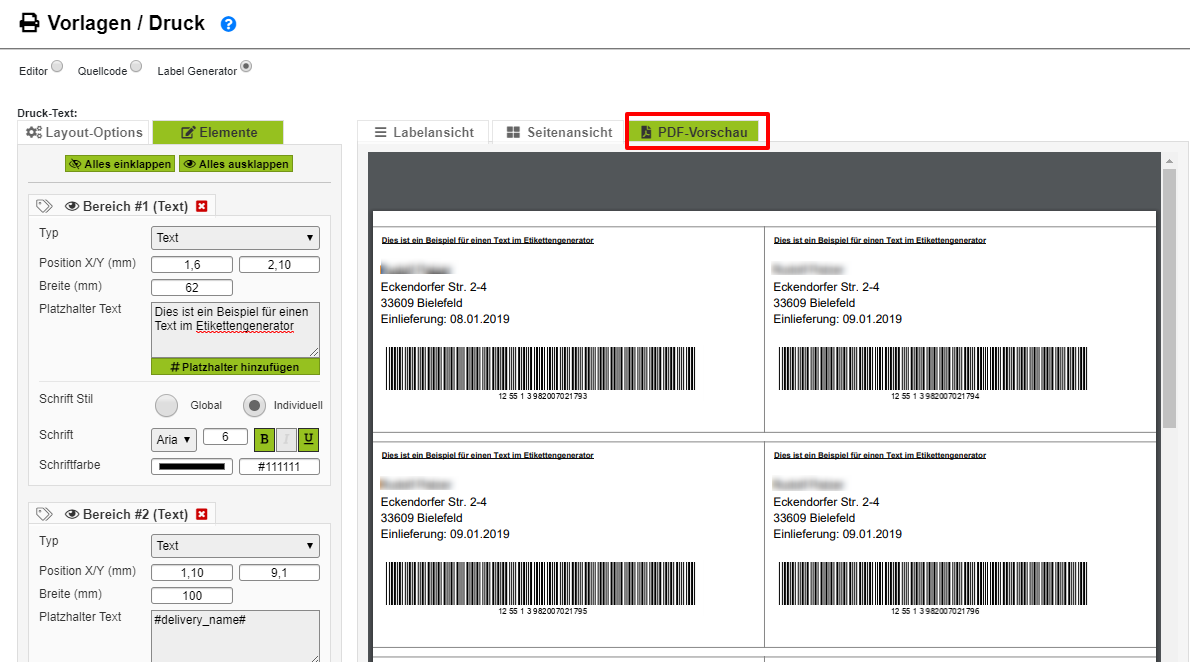1190x662 pixels.
Task: Click the PDF preview scroll up arrow
Action: click(1169, 161)
